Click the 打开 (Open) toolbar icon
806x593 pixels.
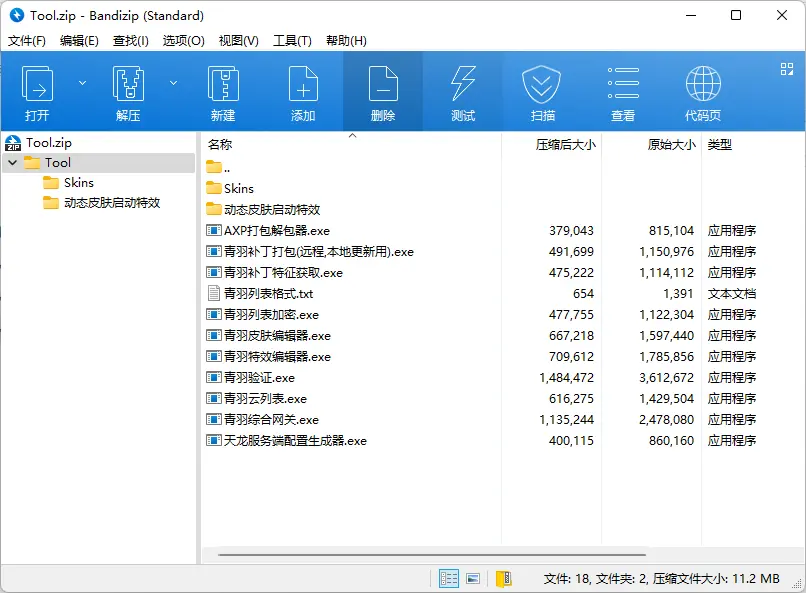[37, 92]
